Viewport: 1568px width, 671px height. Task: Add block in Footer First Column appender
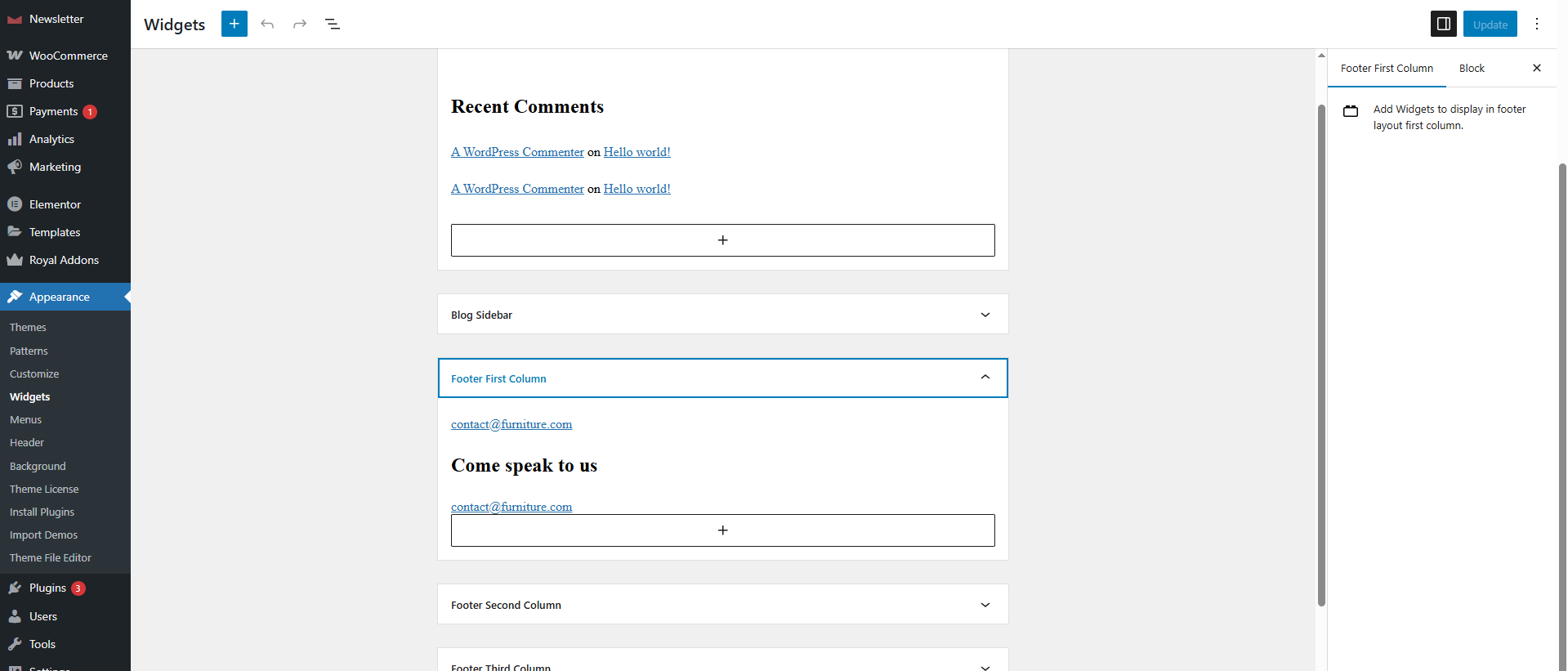click(x=722, y=530)
